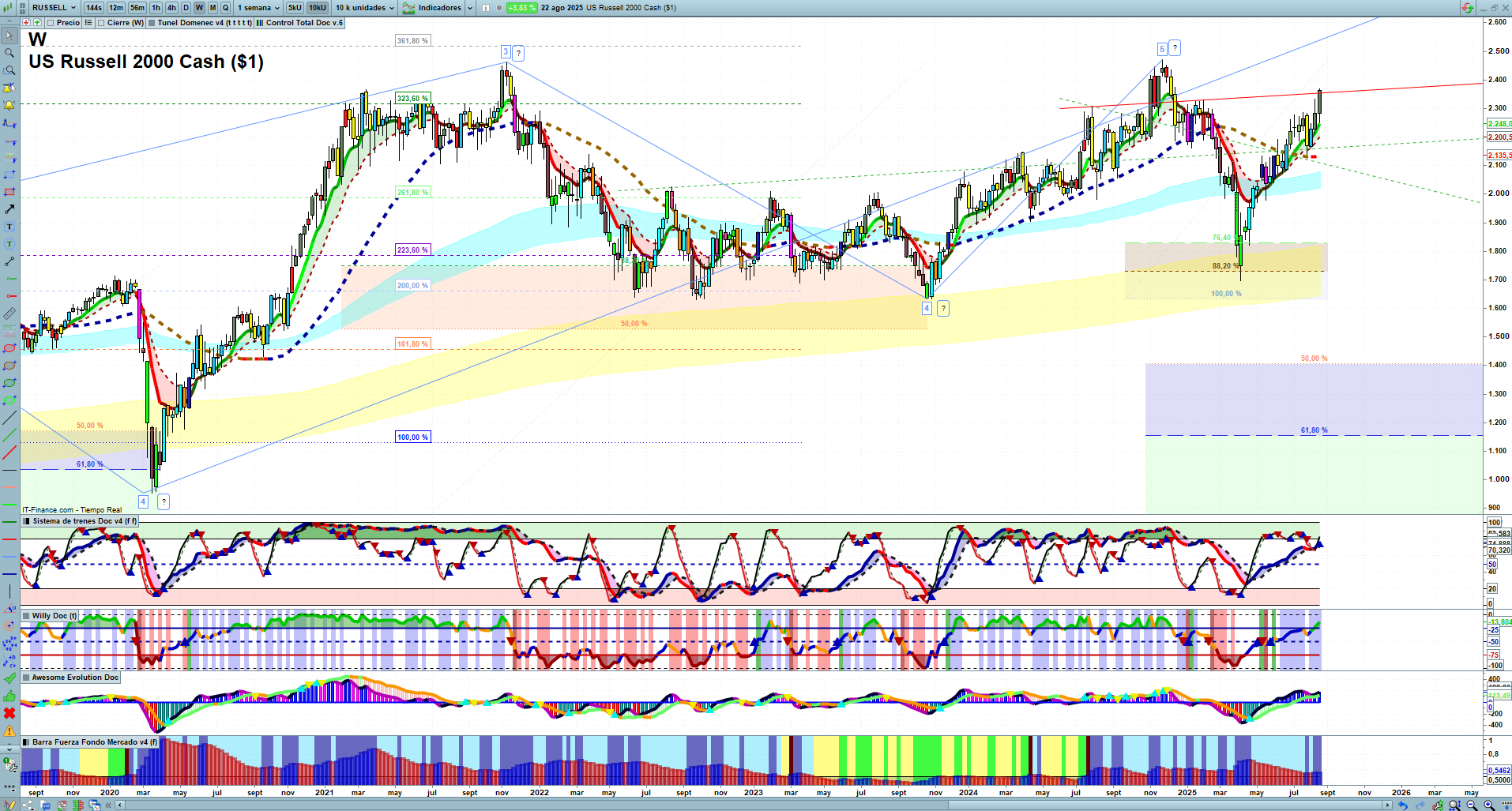This screenshot has height=811, width=1512.
Task: Toggle the Cierre (W) checkbox
Action: coord(102,23)
